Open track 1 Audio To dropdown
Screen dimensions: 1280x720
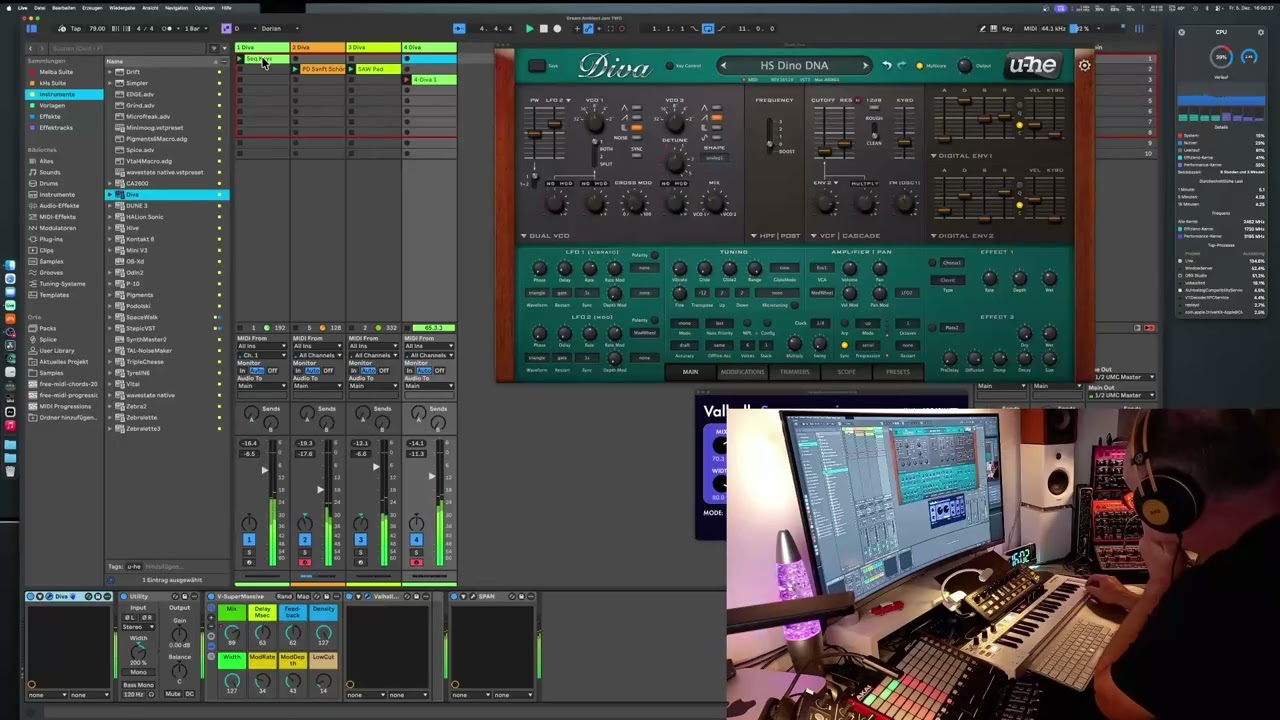tap(263, 385)
